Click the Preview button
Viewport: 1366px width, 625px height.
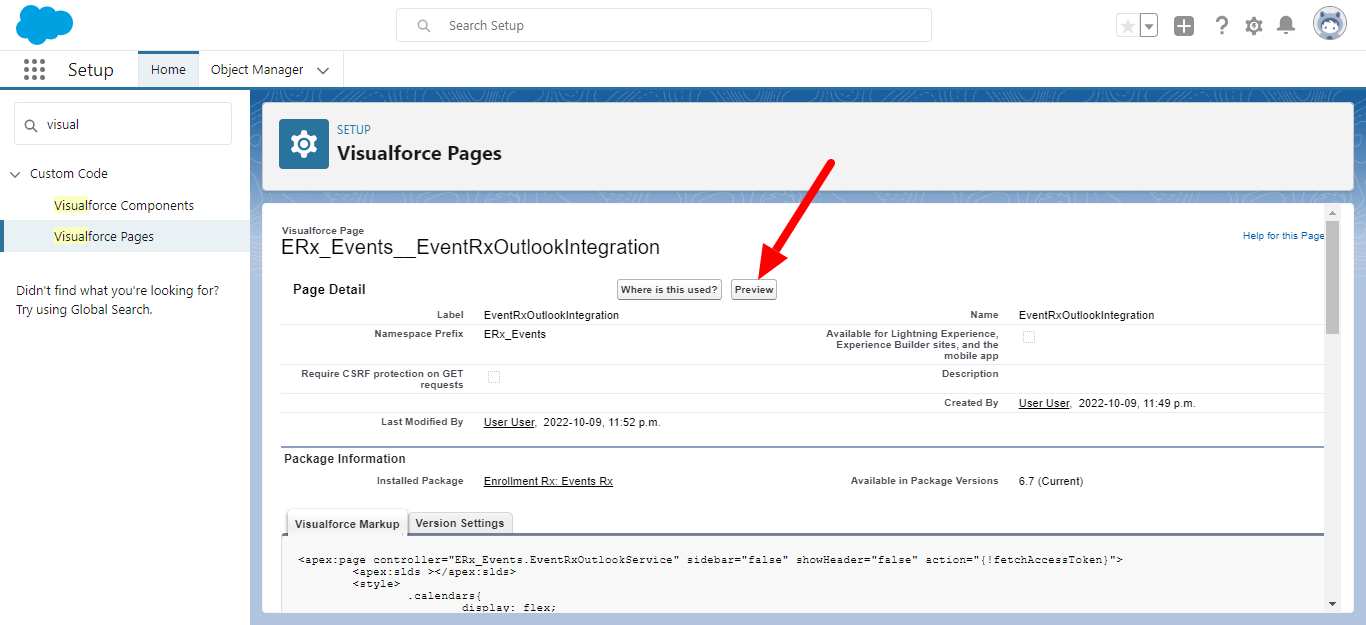[x=754, y=290]
